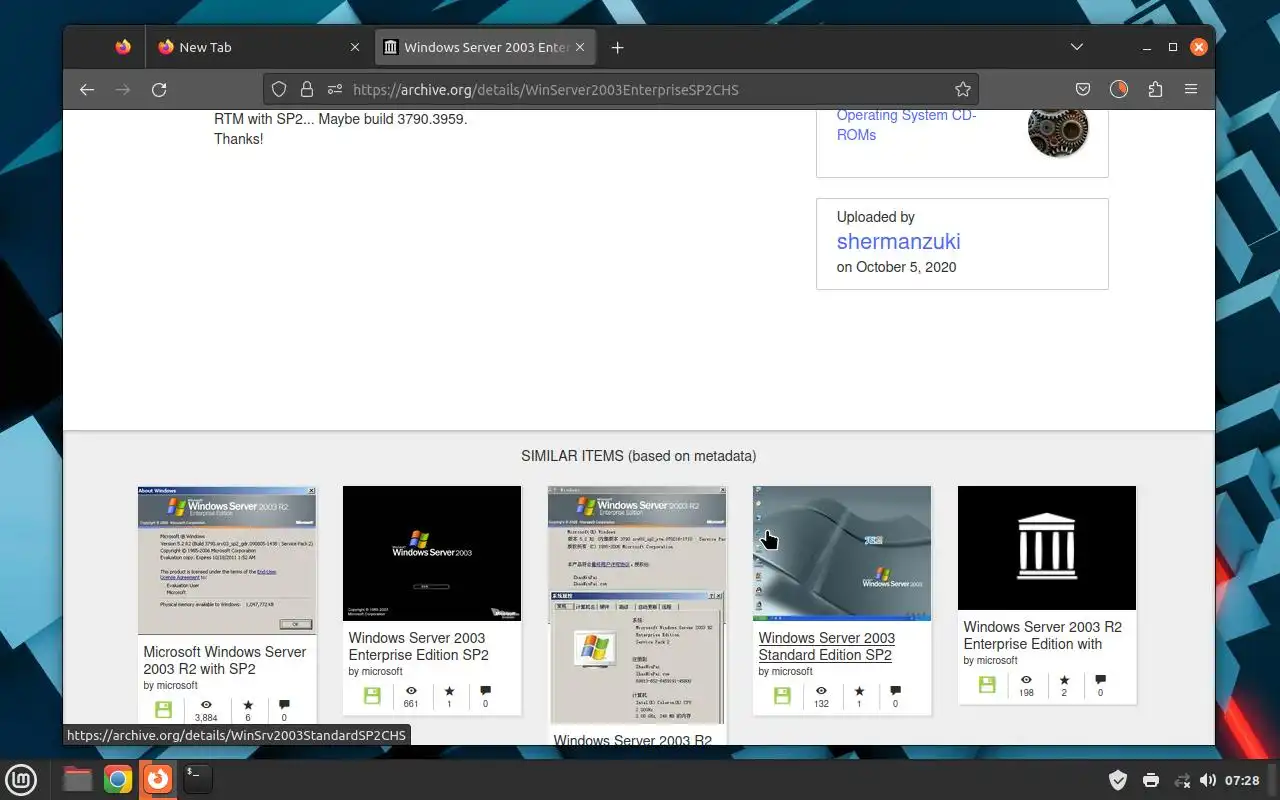Click the About Windows R2 thumbnail
1280x800 pixels.
pos(227,560)
